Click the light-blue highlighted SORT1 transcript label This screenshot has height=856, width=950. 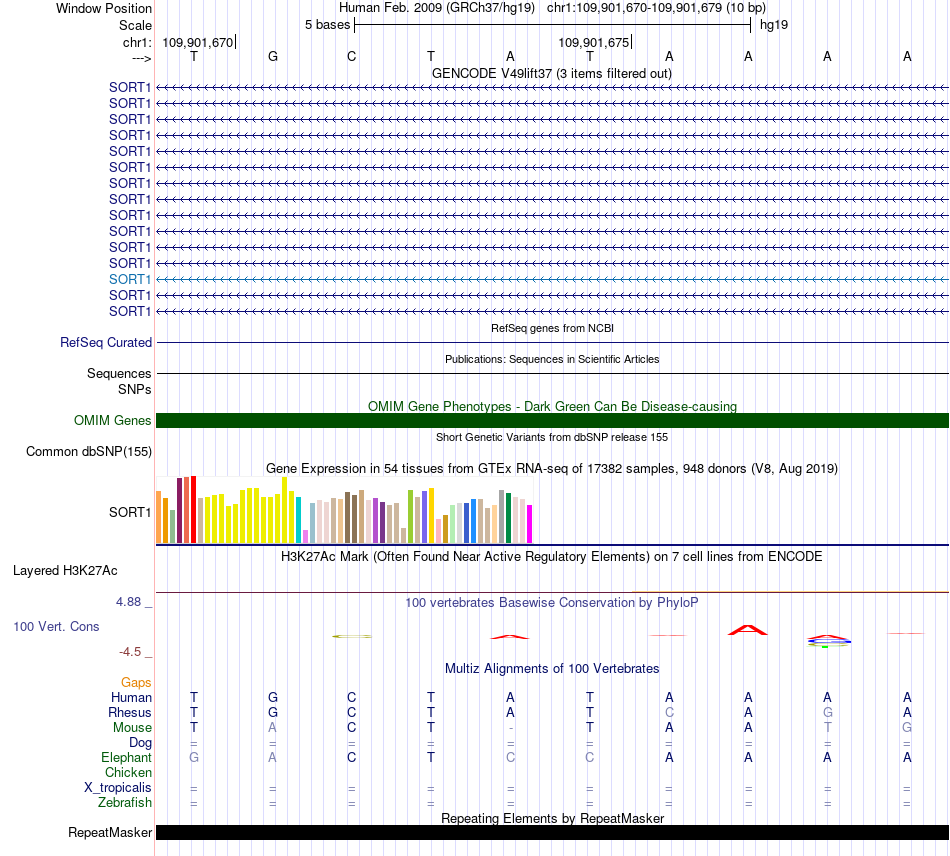pos(130,279)
